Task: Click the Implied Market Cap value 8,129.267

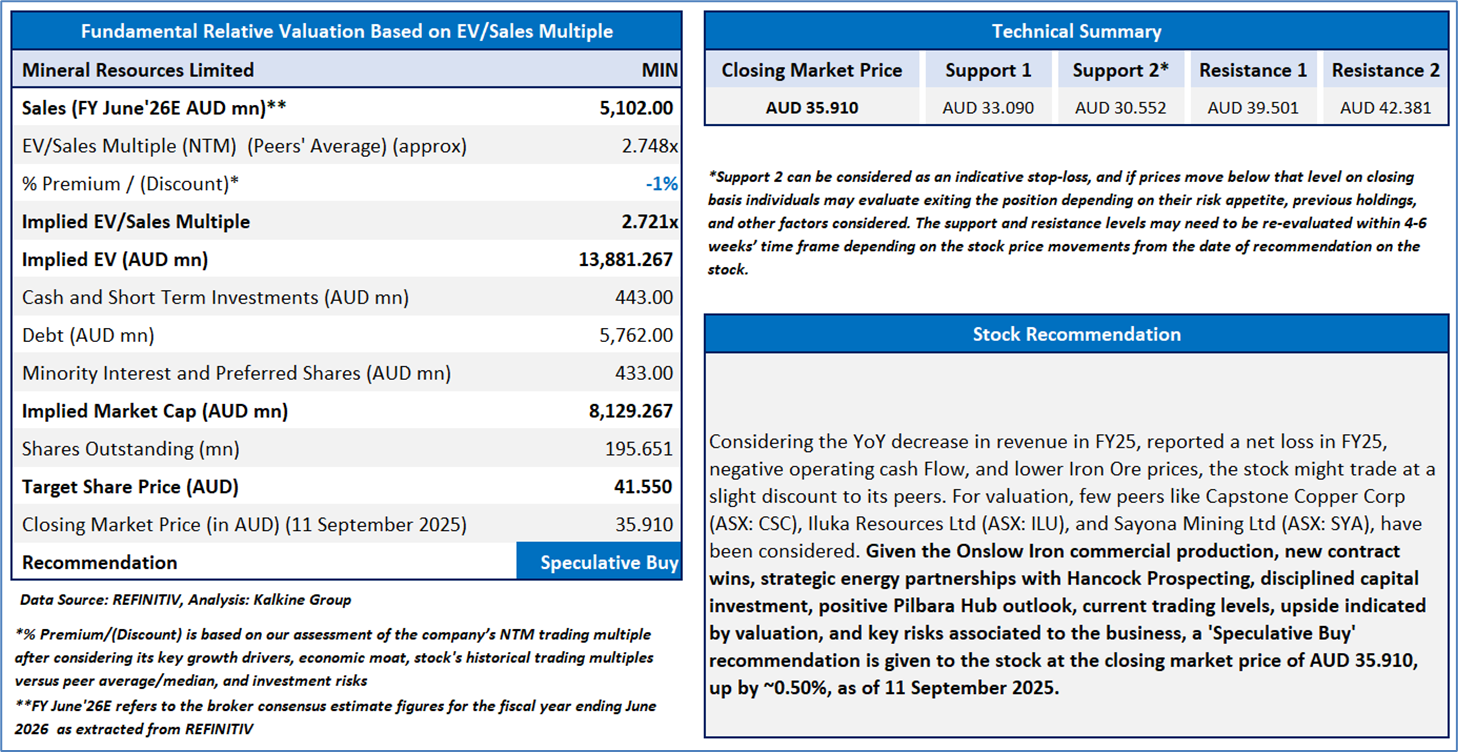Action: (629, 411)
